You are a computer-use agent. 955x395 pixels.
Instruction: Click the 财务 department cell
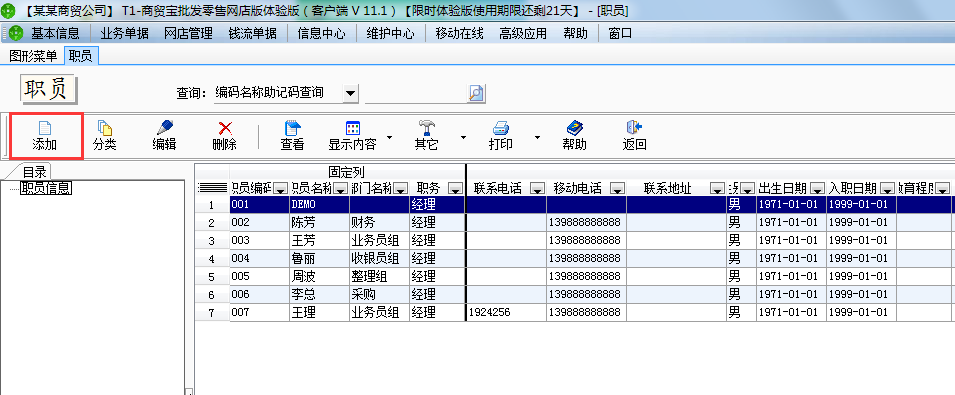pyautogui.click(x=379, y=223)
